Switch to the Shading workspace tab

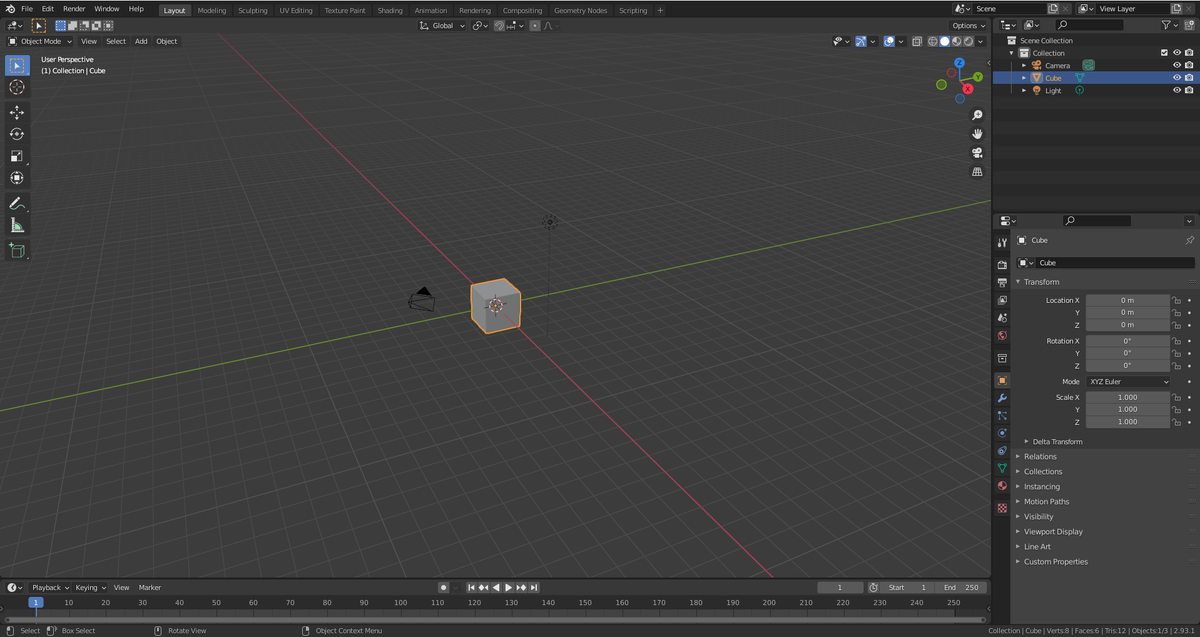click(390, 10)
